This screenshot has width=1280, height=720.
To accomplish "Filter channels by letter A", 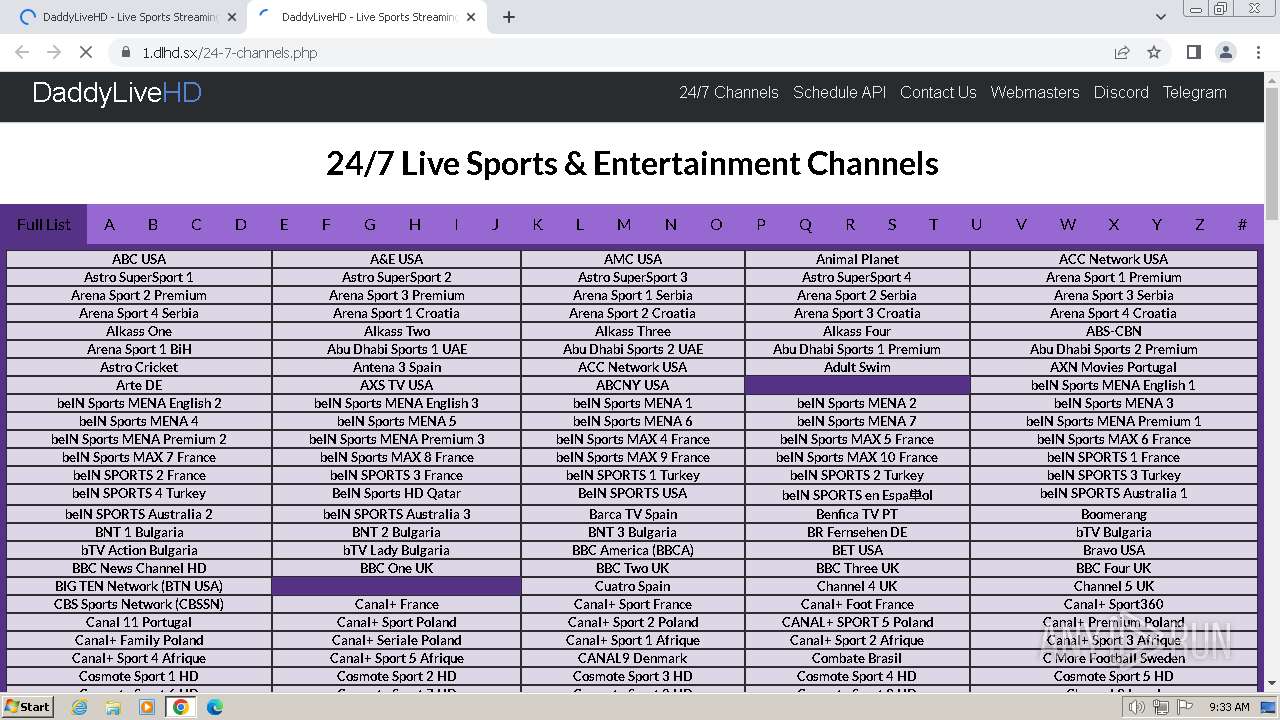I will (109, 224).
